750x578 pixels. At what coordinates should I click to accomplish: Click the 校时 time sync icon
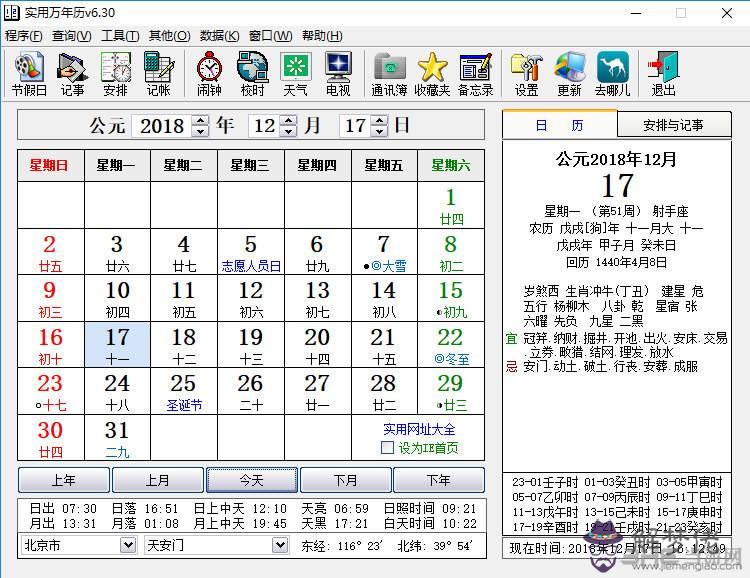[252, 74]
